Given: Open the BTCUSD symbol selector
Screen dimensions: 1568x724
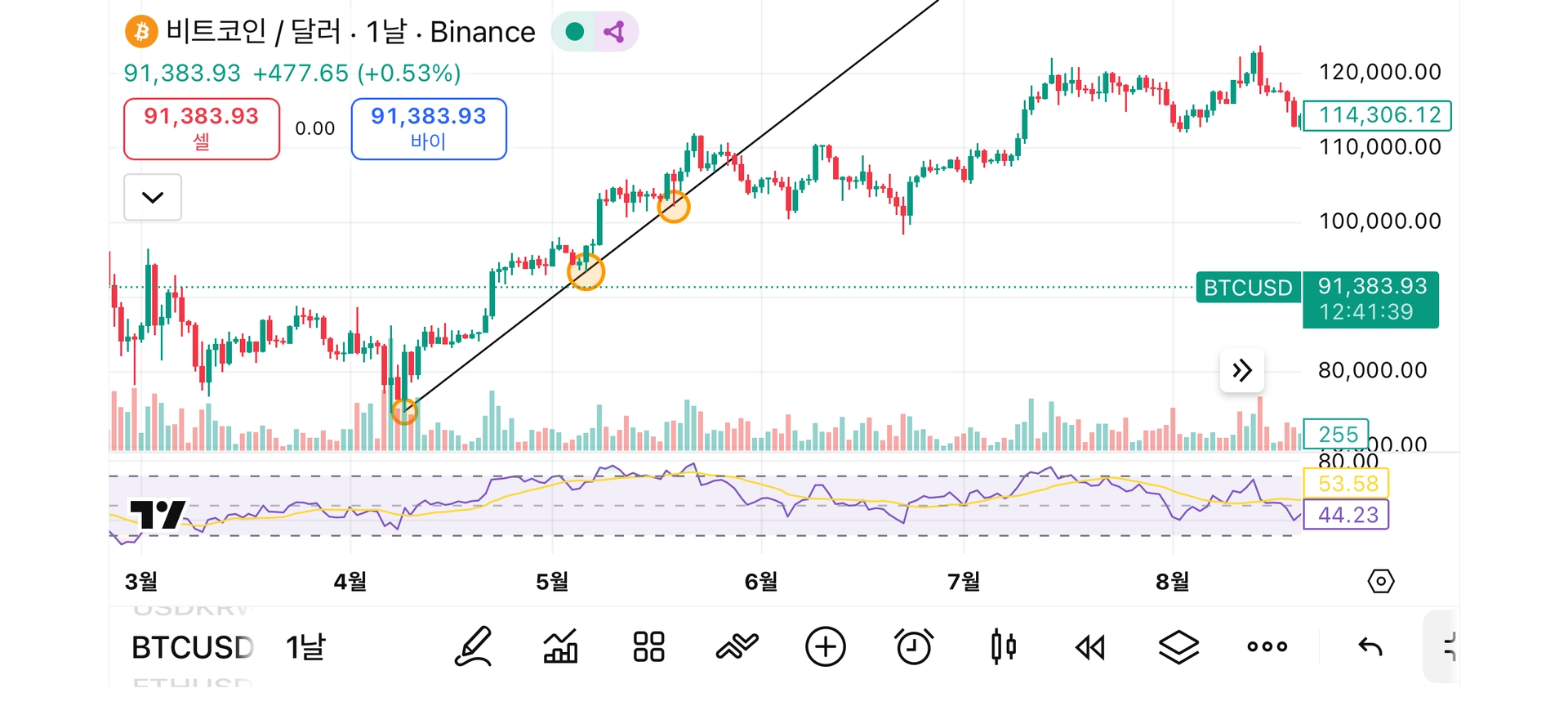Looking at the screenshot, I should [x=193, y=647].
